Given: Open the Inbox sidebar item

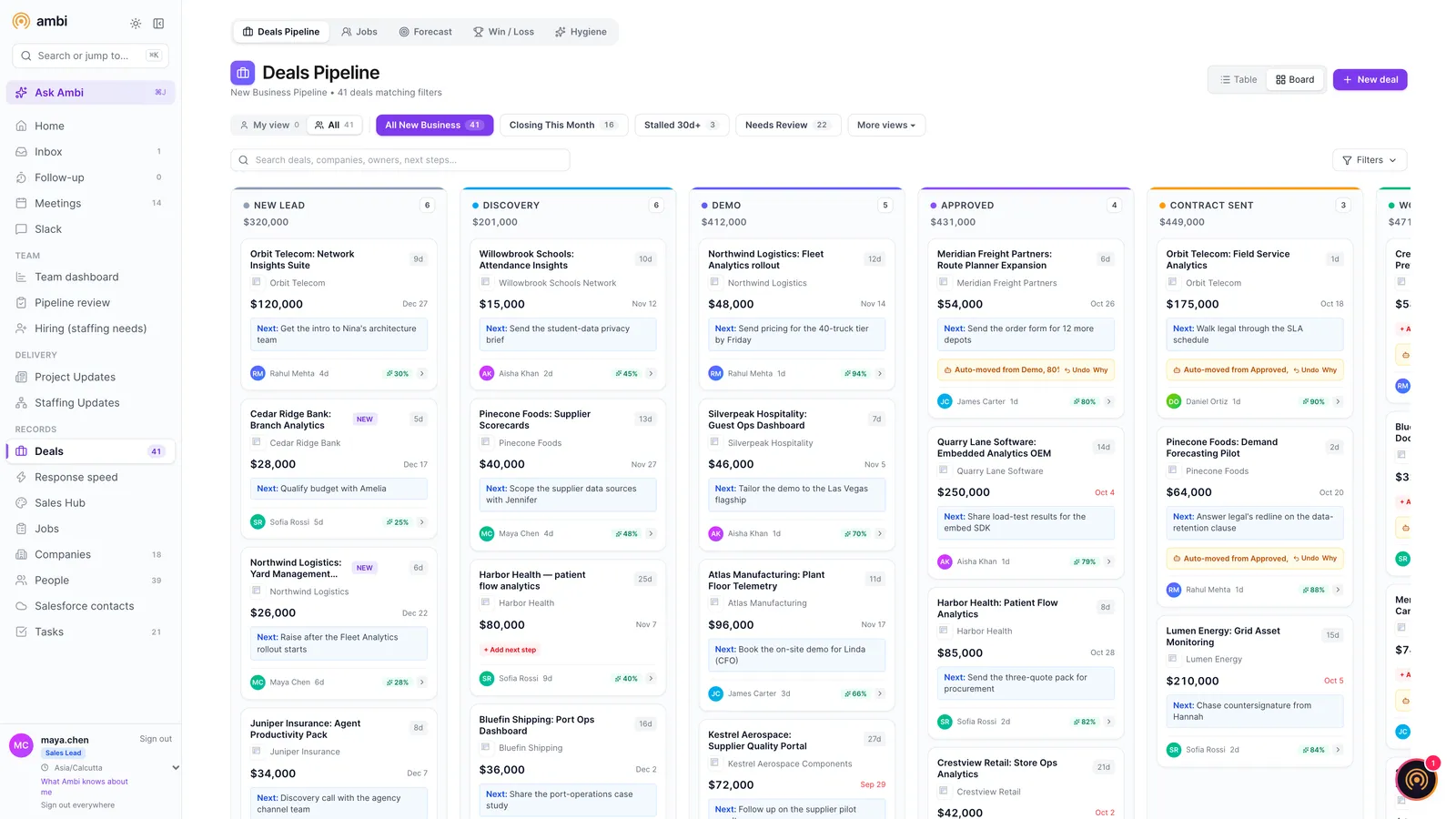Looking at the screenshot, I should [x=90, y=152].
